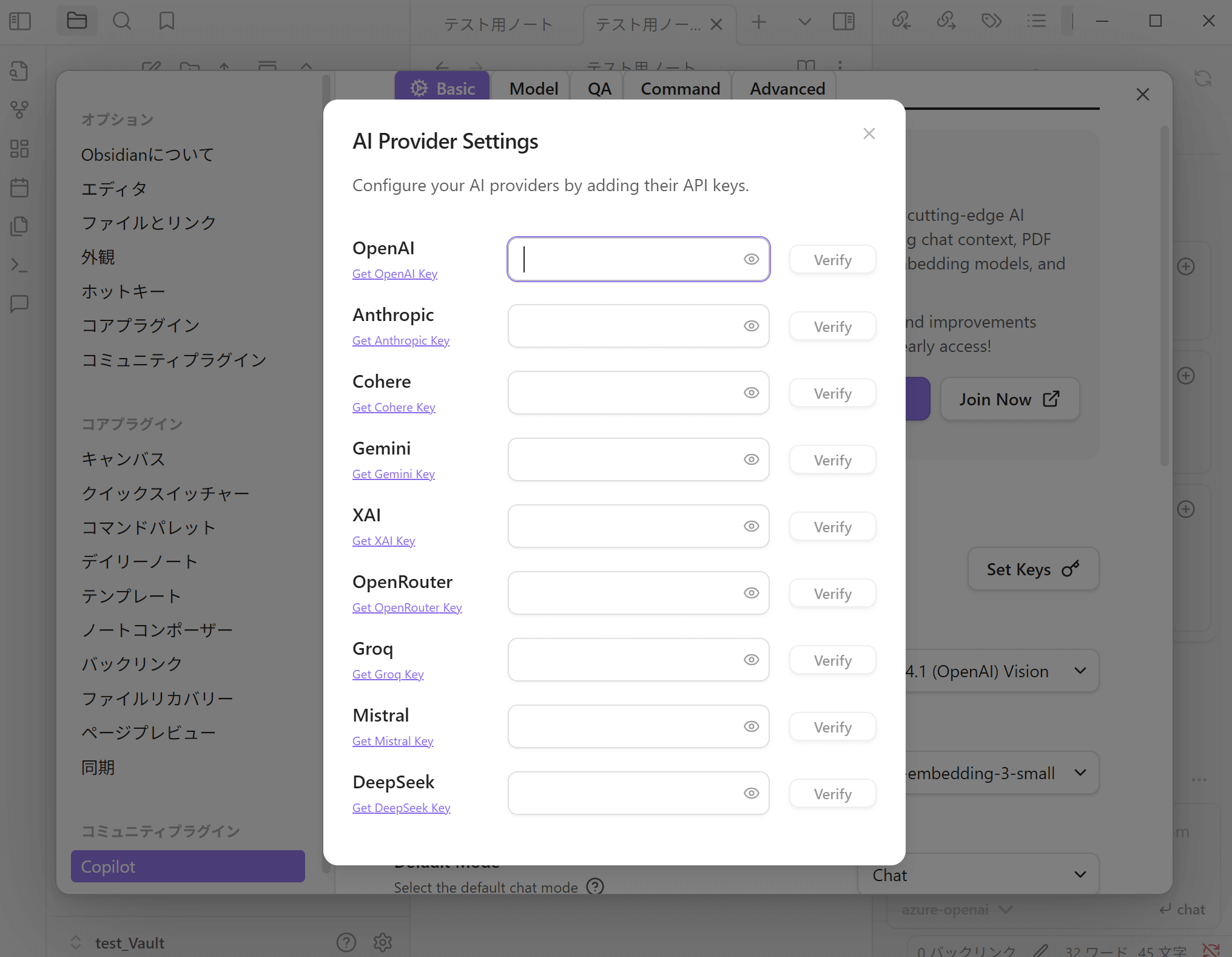This screenshot has width=1232, height=957.
Task: Open the file explorer folder icon
Action: (x=77, y=21)
